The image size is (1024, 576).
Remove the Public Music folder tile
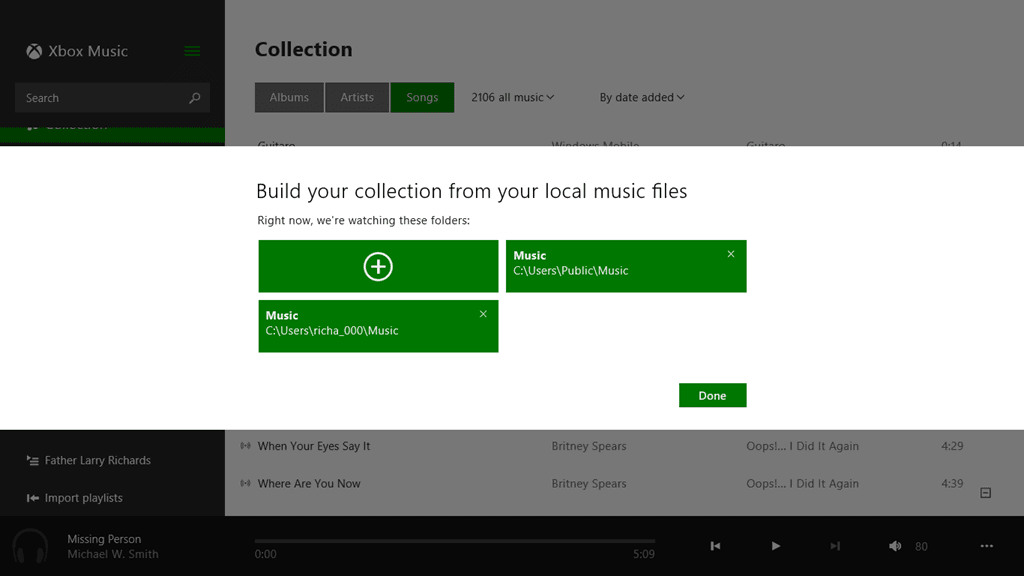(731, 254)
